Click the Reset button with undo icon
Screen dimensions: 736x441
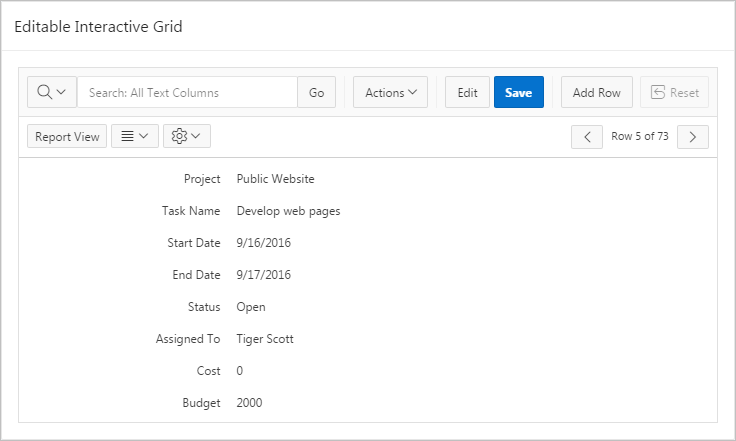click(675, 92)
